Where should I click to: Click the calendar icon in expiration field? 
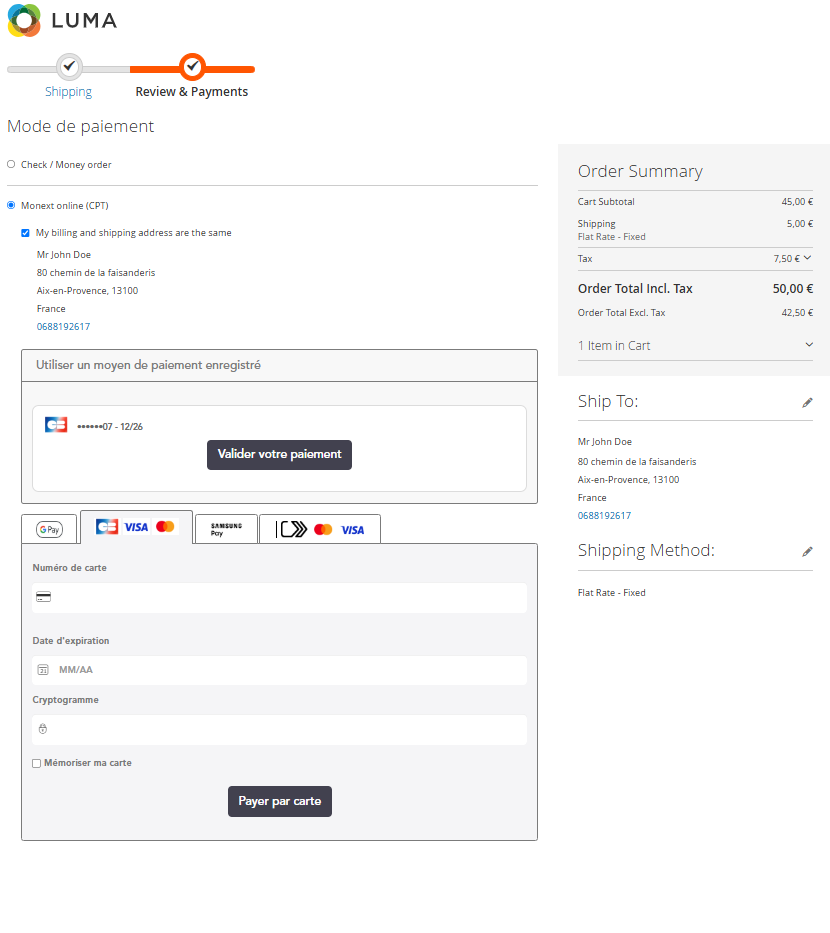(43, 670)
